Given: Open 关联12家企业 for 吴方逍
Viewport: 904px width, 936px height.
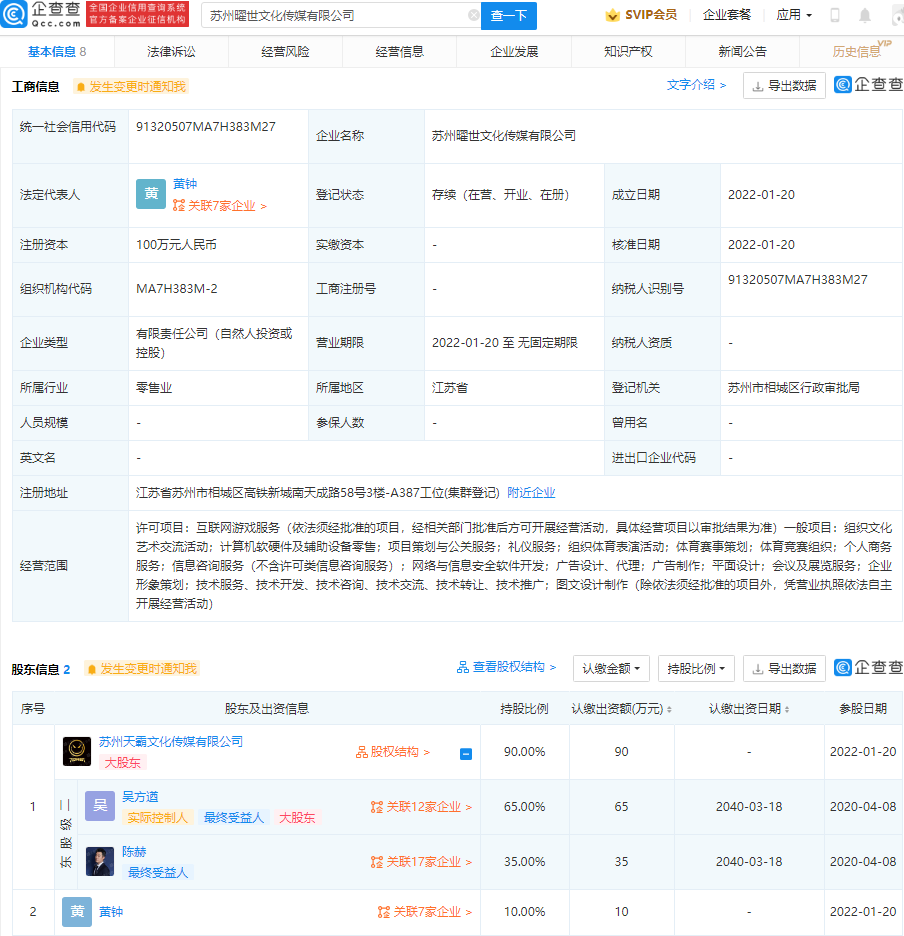Looking at the screenshot, I should pyautogui.click(x=421, y=807).
